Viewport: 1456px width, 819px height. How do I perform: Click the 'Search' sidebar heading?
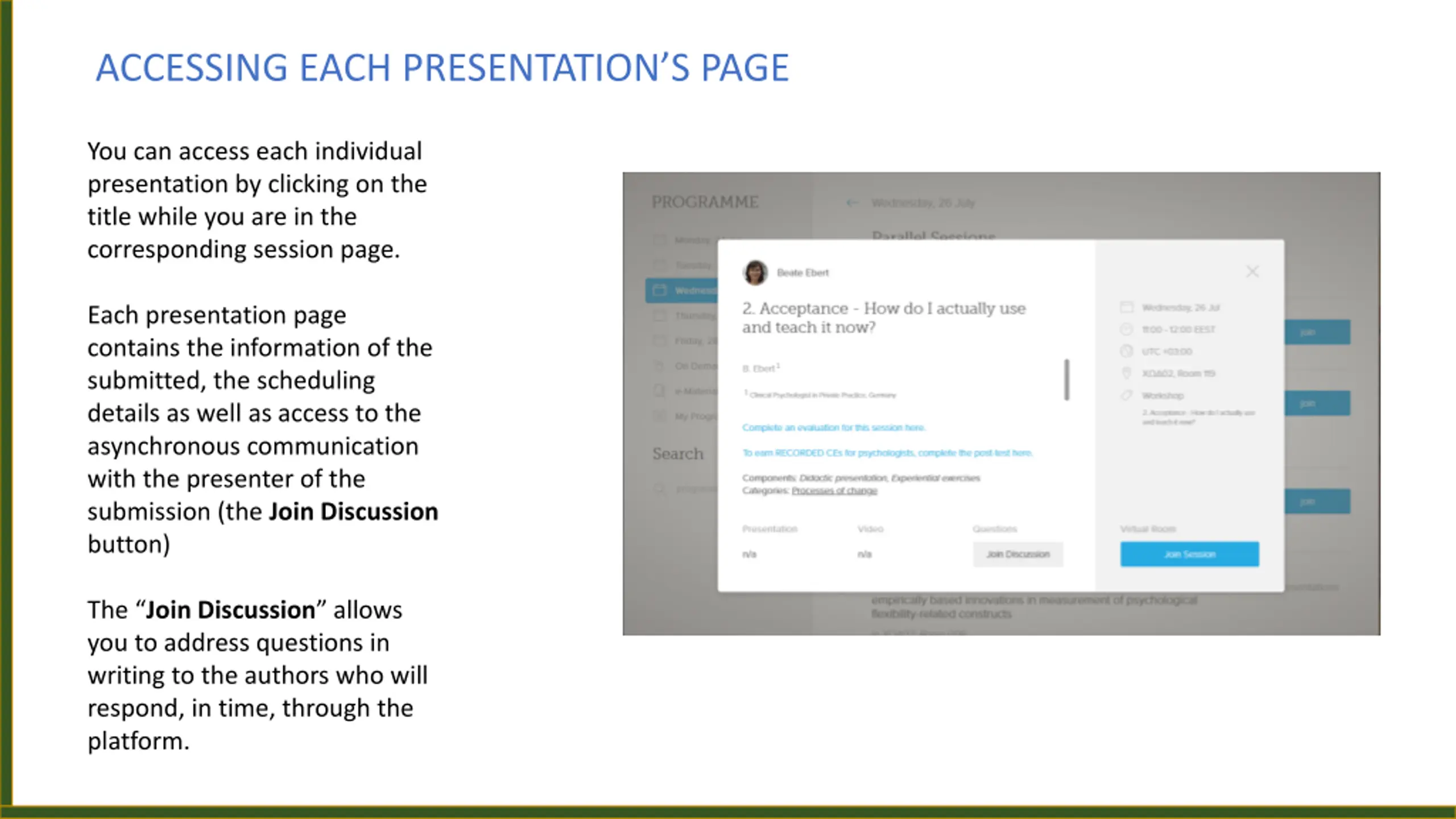click(x=677, y=453)
